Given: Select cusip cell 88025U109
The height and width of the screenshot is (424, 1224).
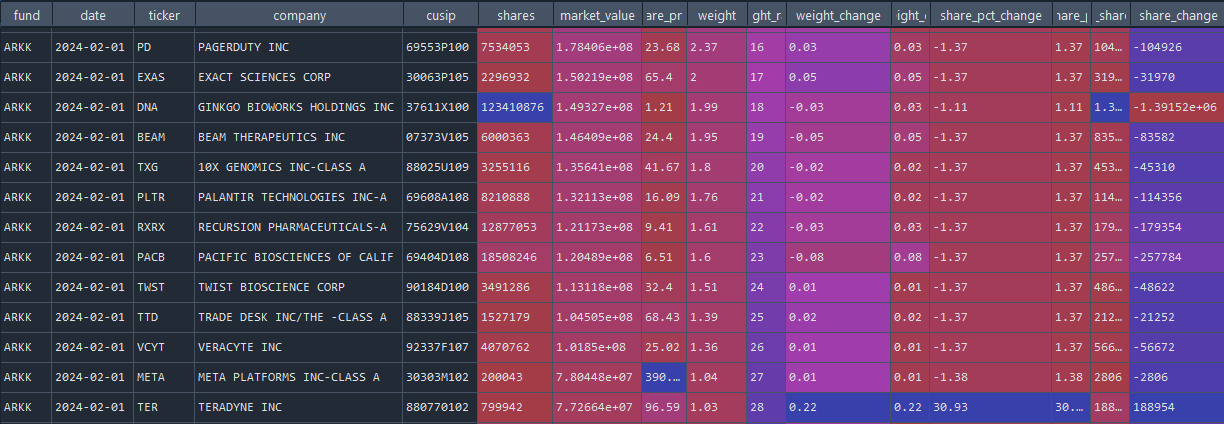Looking at the screenshot, I should (x=440, y=167).
